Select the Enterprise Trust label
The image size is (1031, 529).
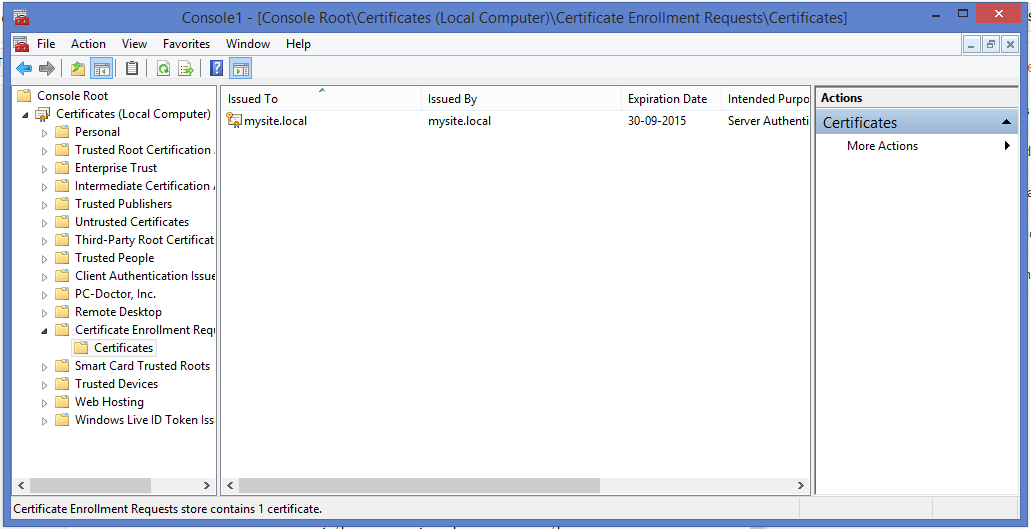tap(116, 168)
